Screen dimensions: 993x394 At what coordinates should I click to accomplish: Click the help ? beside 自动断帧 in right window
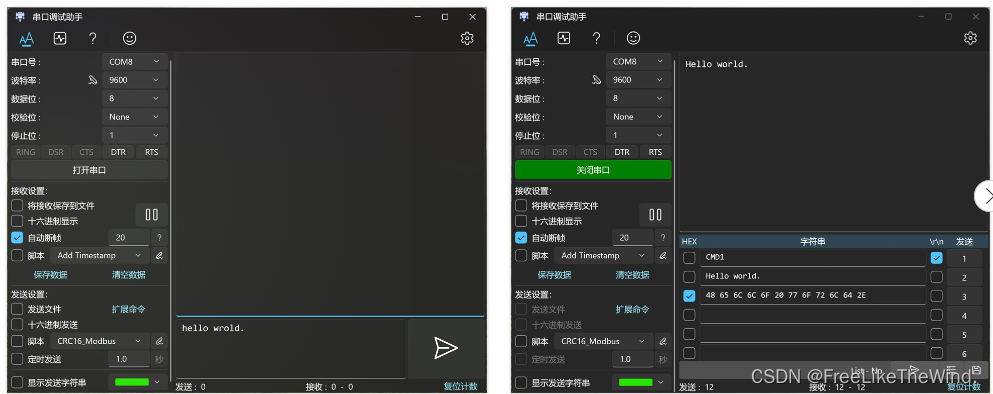pos(663,238)
